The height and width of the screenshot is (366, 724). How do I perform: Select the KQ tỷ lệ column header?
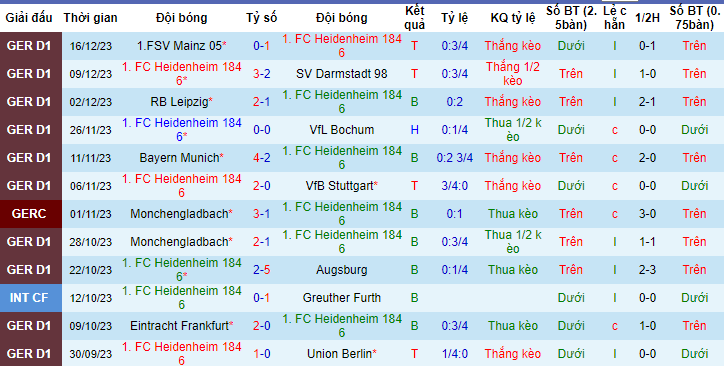(513, 18)
